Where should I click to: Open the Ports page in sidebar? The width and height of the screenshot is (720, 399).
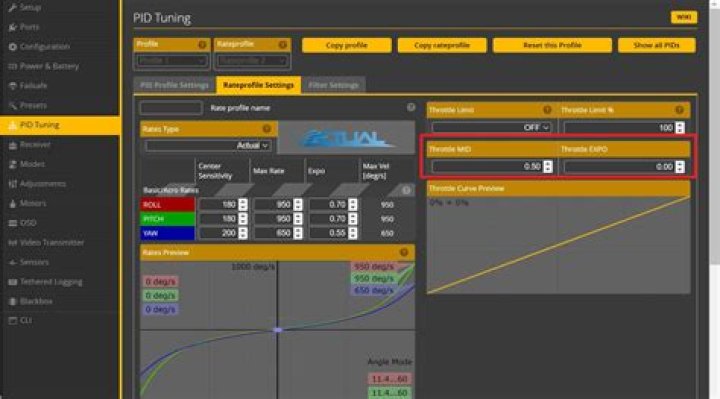tap(29, 27)
